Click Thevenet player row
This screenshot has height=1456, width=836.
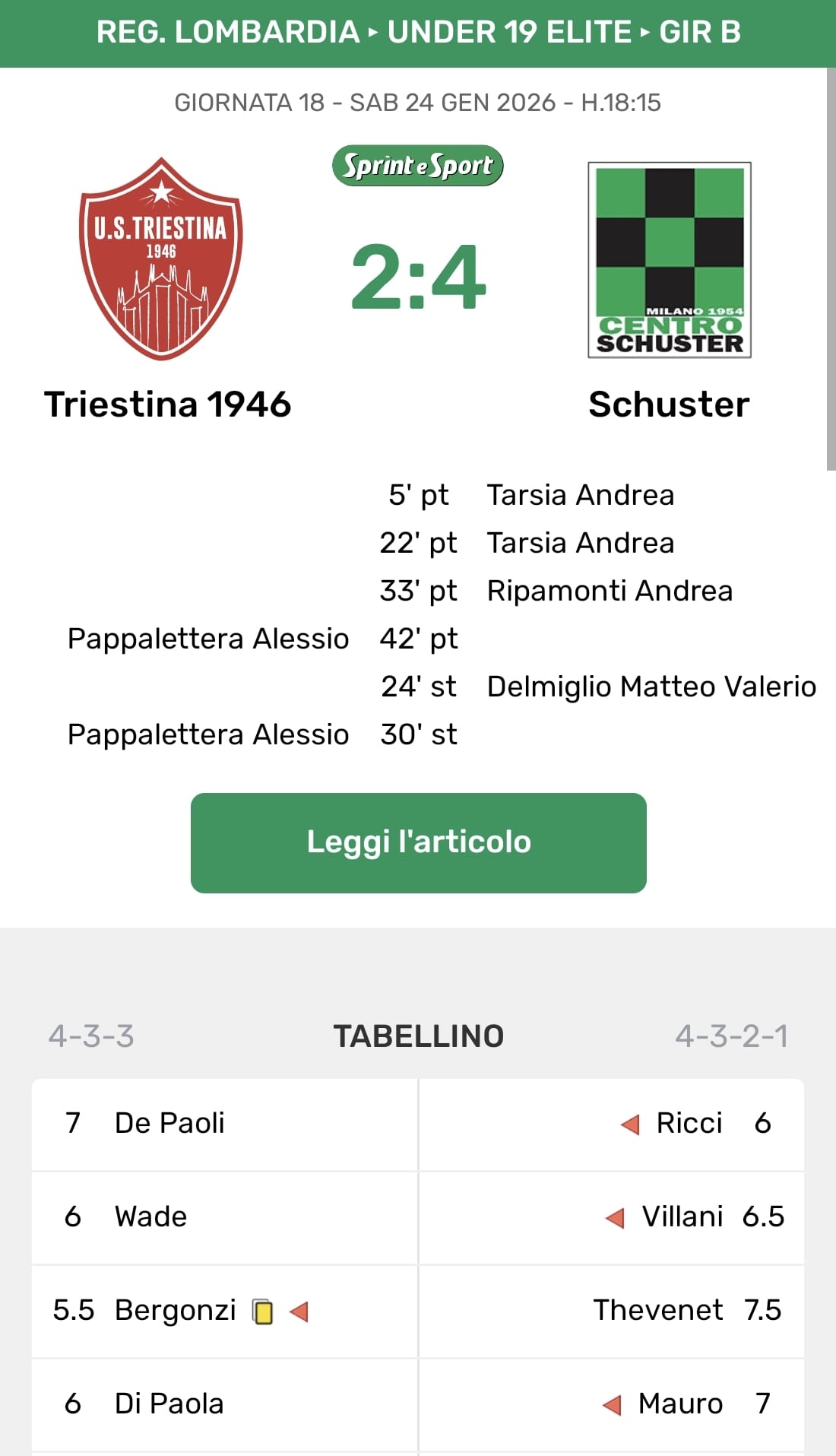(x=657, y=1310)
